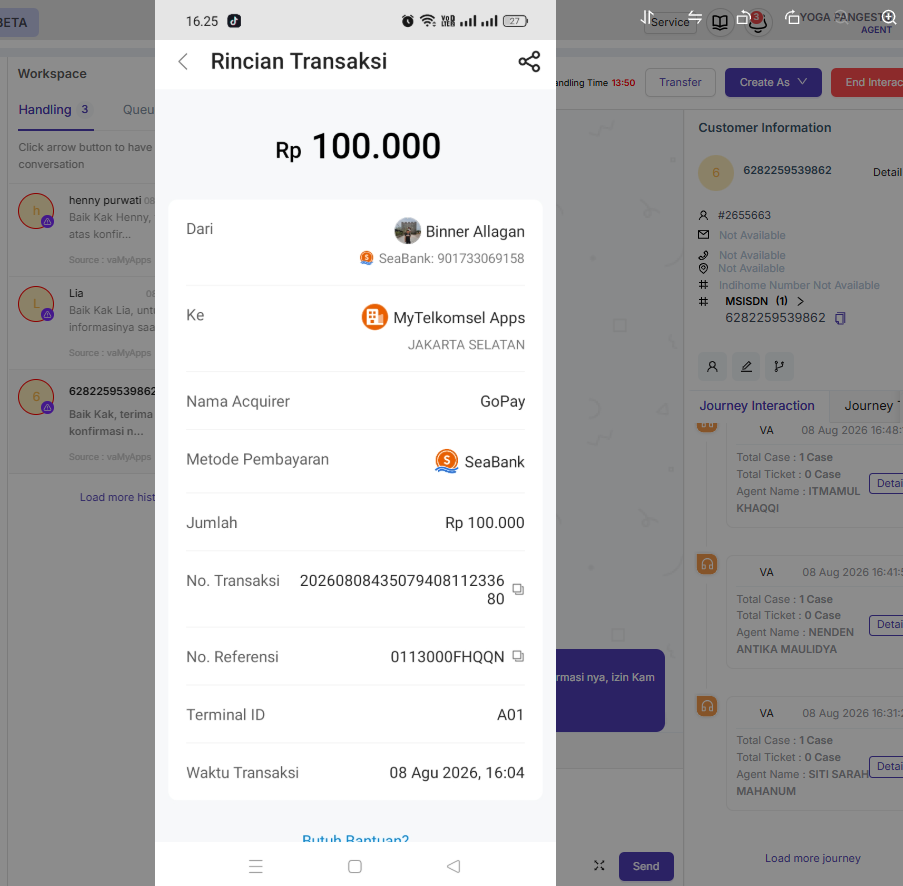Copy the MSISDN number 6282259539862
The width and height of the screenshot is (903, 886).
coord(840,318)
